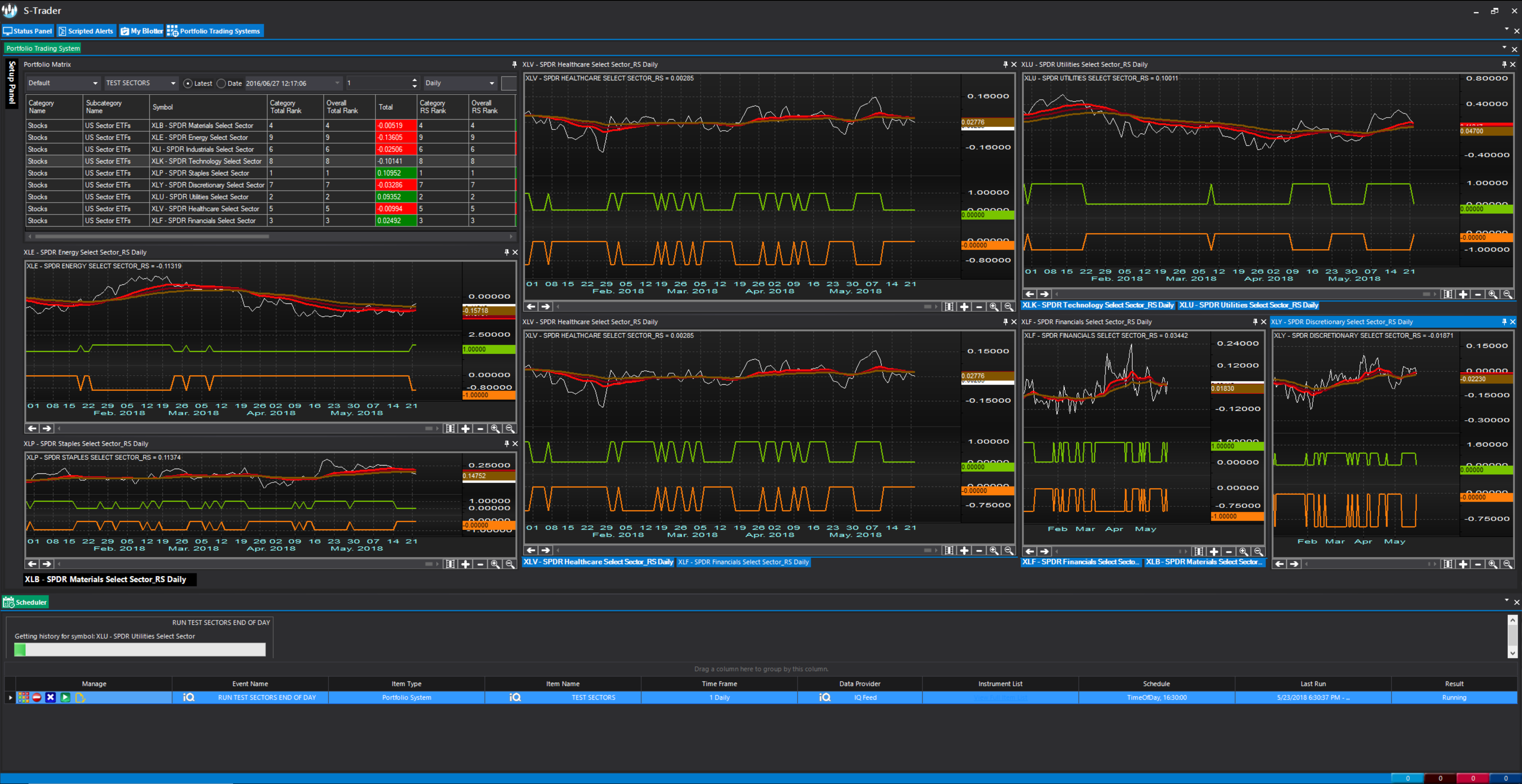
Task: Sort scheduler by Last Run header
Action: [1313, 684]
